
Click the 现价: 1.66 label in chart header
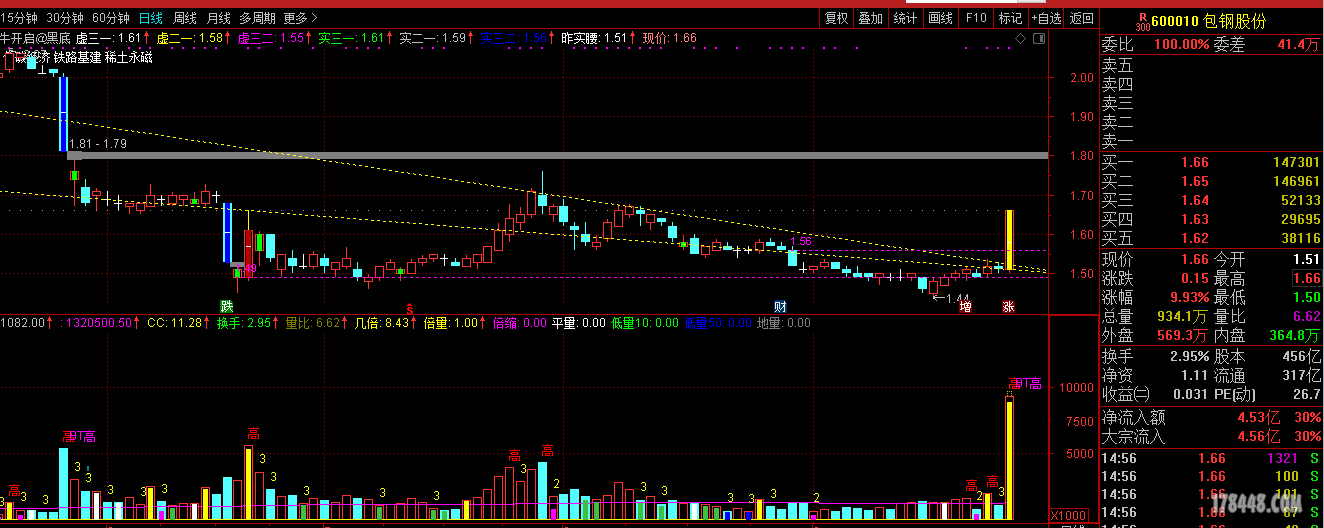[x=669, y=38]
